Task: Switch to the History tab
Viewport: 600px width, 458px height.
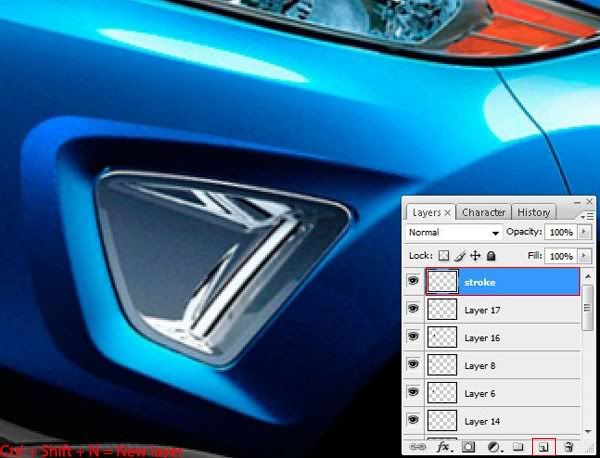Action: [533, 212]
